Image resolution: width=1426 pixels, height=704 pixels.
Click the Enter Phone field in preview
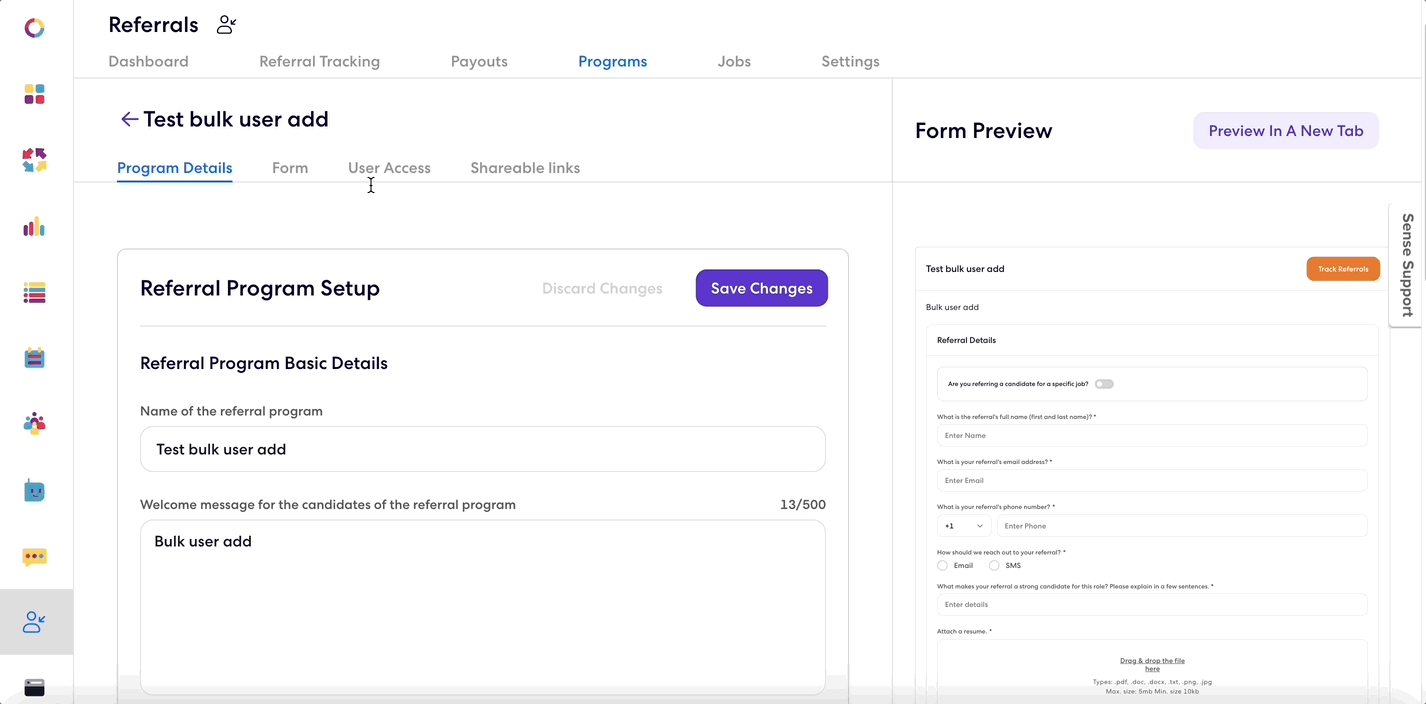pos(1181,526)
